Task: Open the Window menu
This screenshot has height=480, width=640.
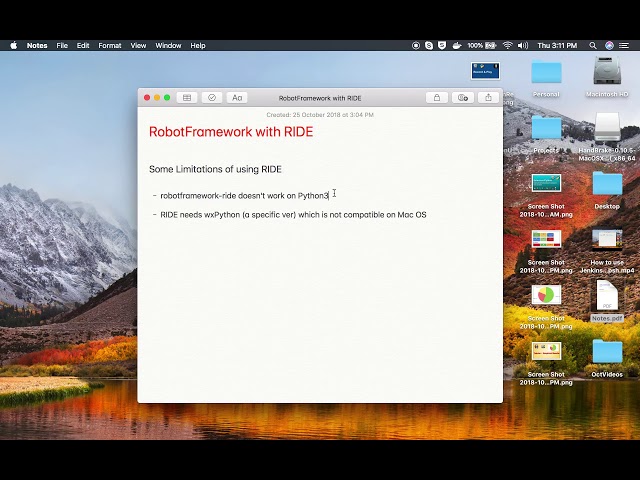Action: click(x=168, y=45)
